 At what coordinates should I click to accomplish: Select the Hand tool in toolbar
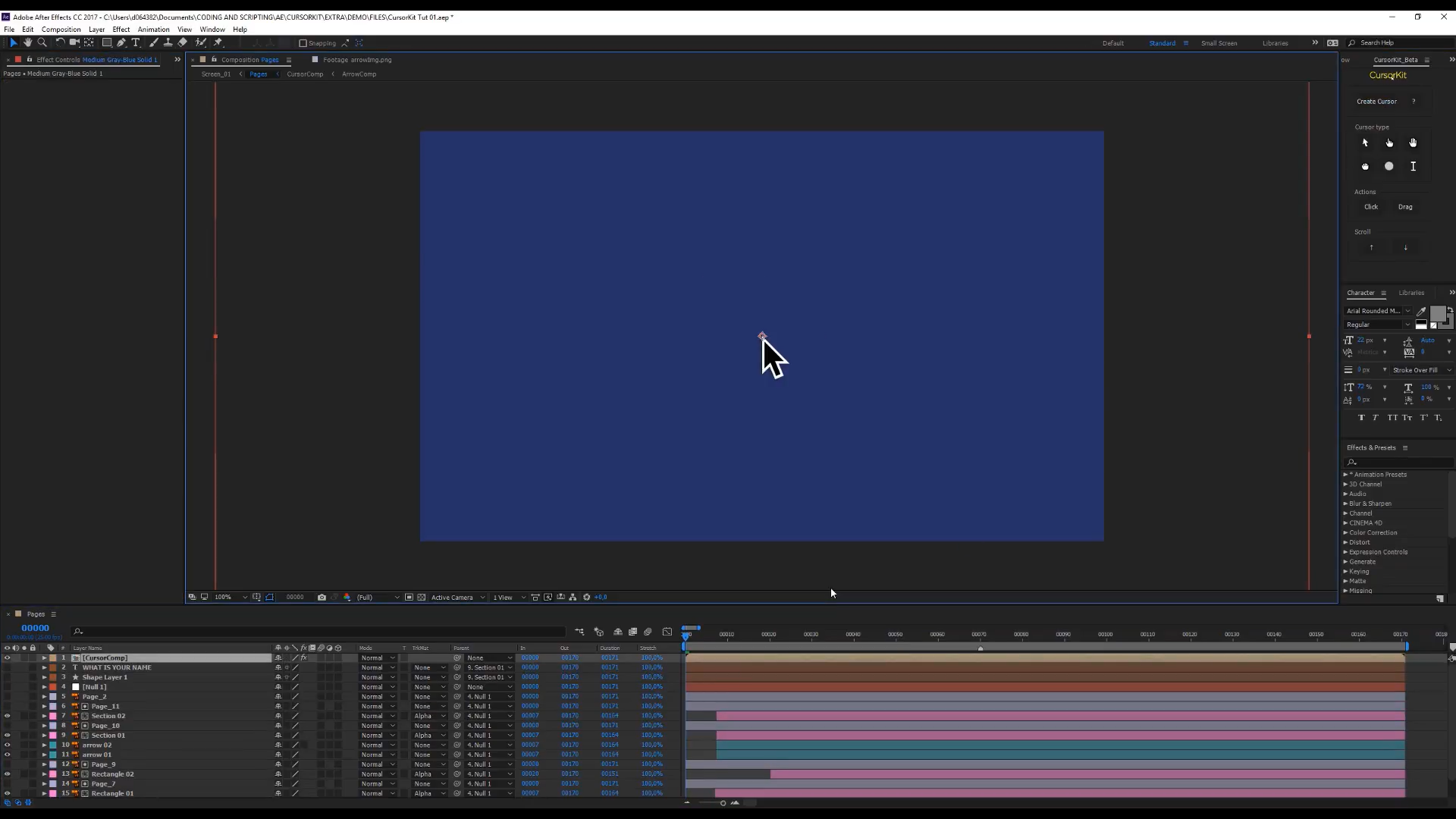coord(27,42)
